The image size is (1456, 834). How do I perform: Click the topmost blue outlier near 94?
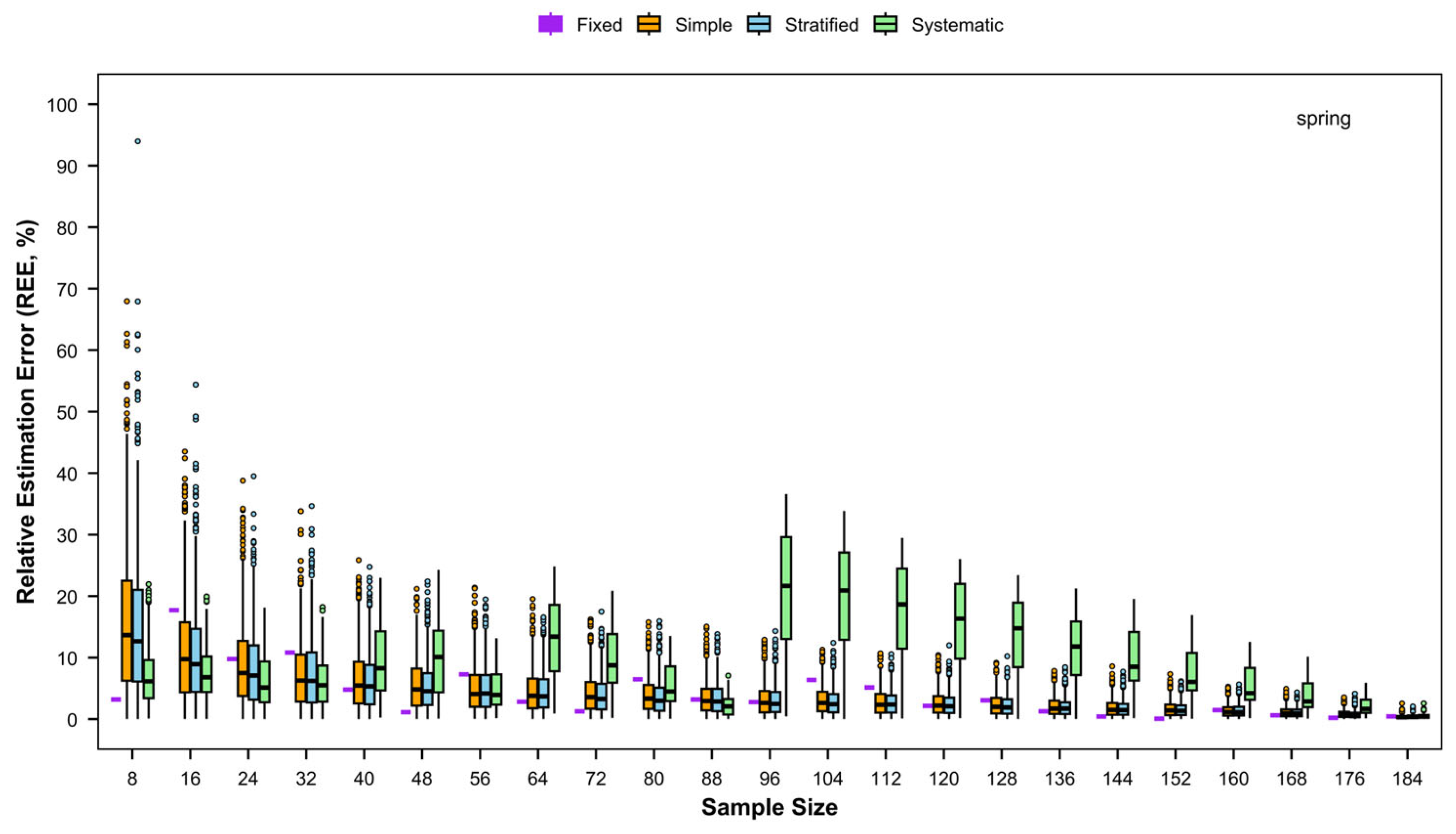click(137, 142)
